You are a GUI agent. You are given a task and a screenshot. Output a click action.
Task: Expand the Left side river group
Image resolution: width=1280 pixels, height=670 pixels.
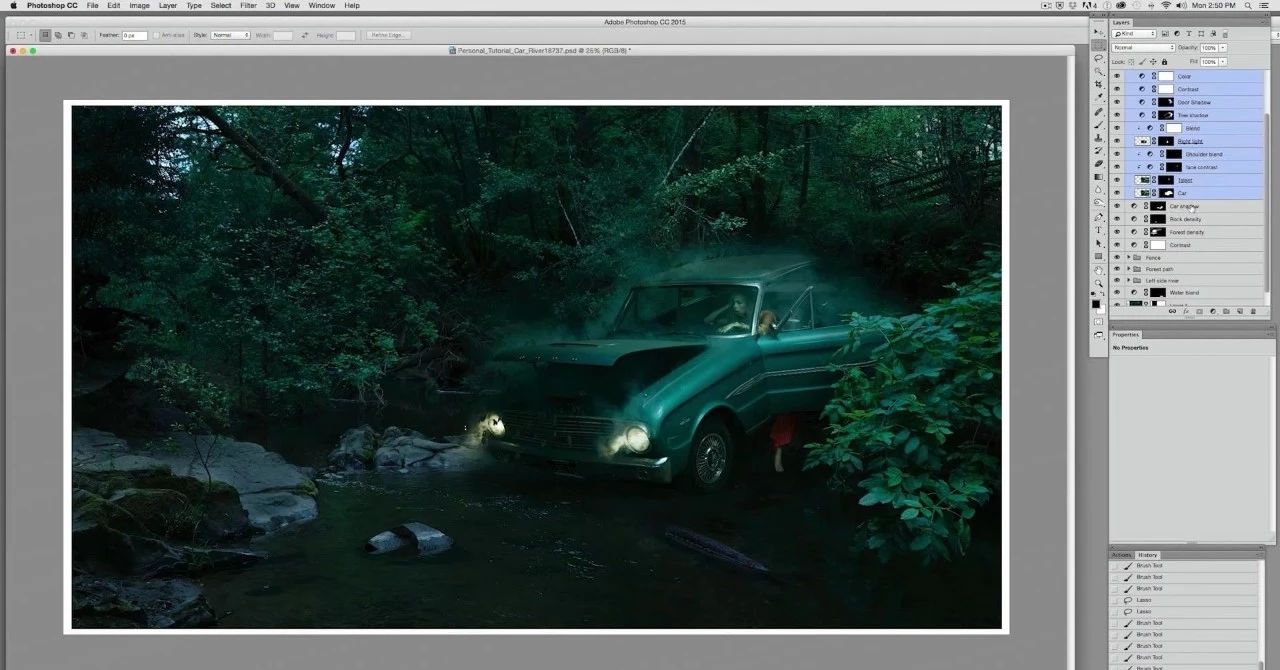tap(1129, 281)
